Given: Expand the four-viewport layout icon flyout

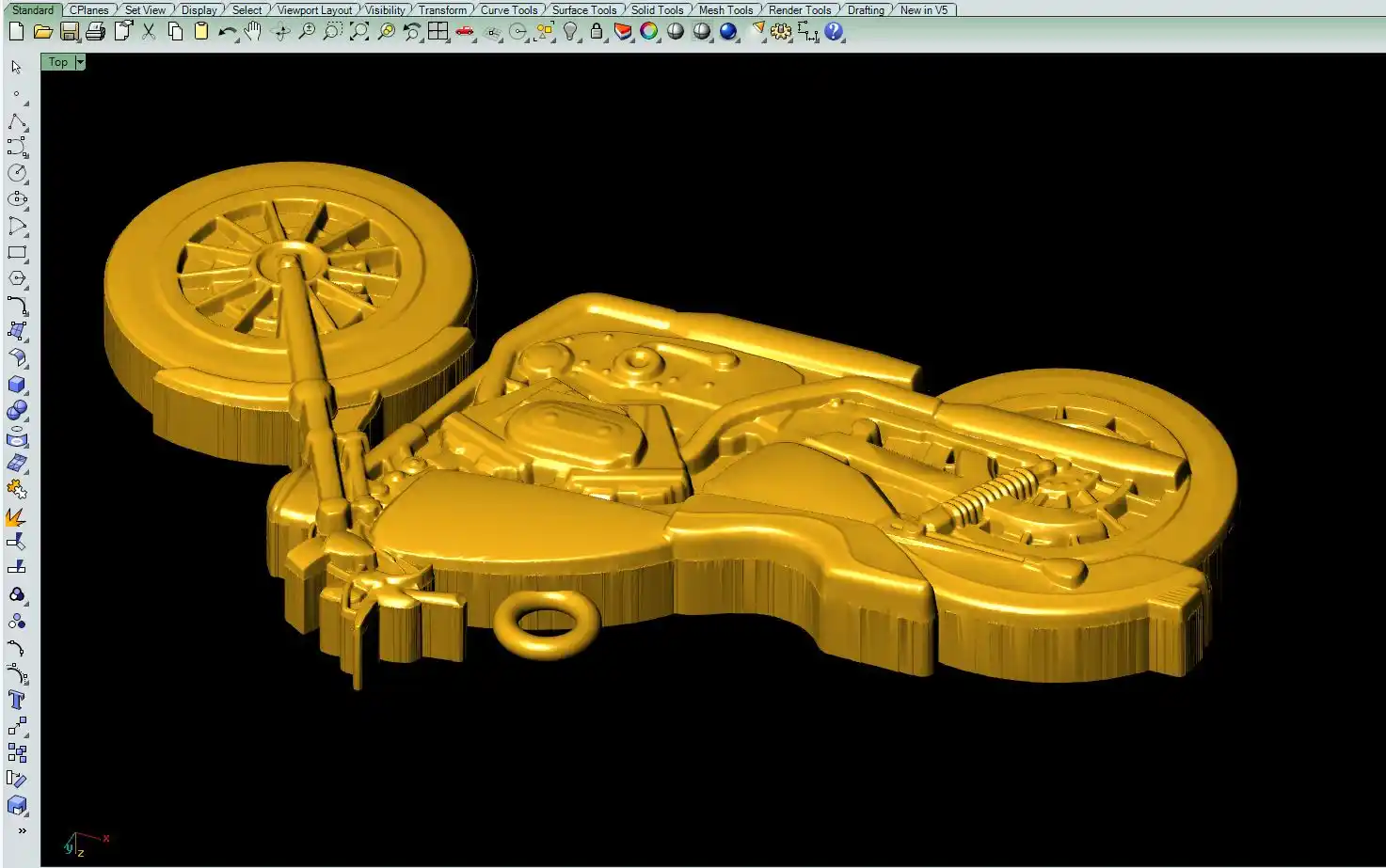Looking at the screenshot, I should point(438,31).
